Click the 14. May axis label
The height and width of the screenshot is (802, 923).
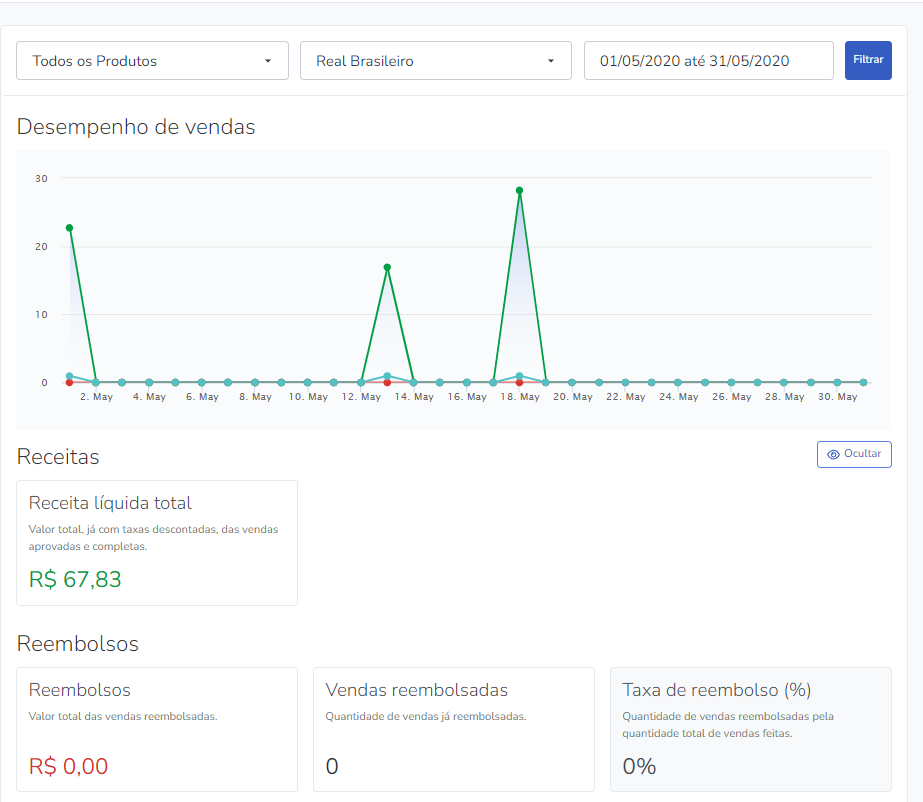pos(414,397)
